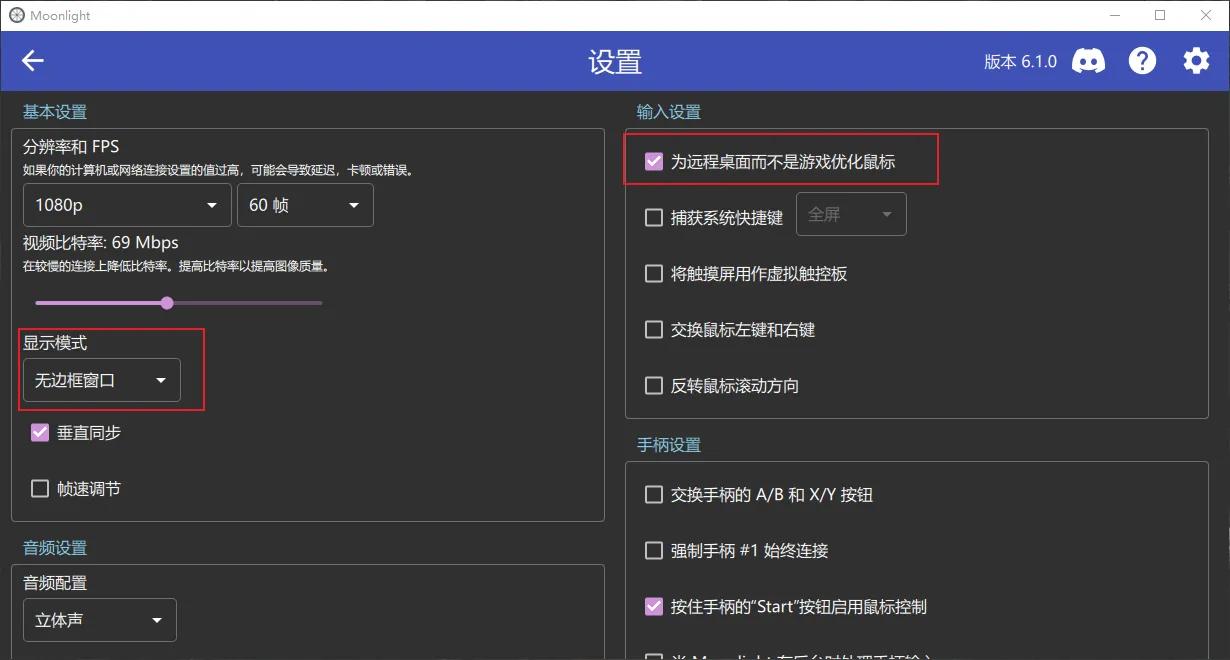Enable 帧速调节 checkbox
The image size is (1230, 660).
40,489
